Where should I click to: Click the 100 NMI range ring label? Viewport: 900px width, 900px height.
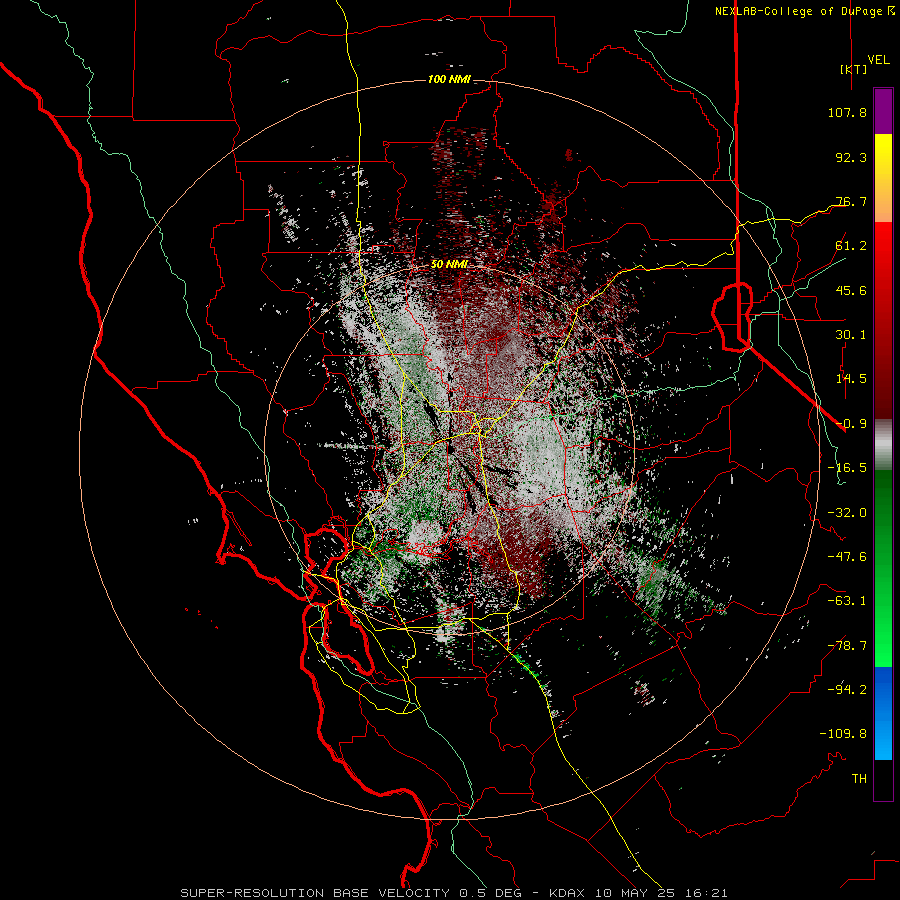coord(449,79)
